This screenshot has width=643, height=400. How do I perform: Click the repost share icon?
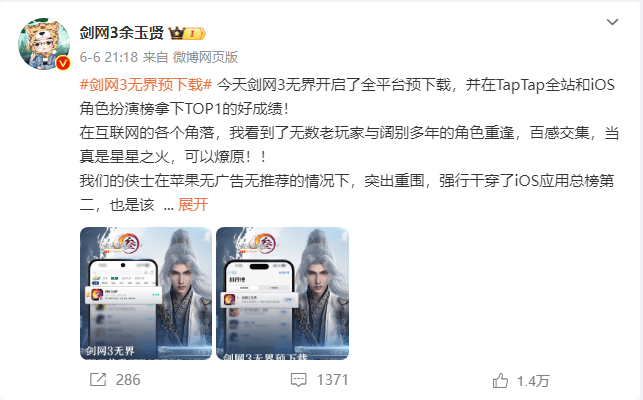tap(98, 379)
